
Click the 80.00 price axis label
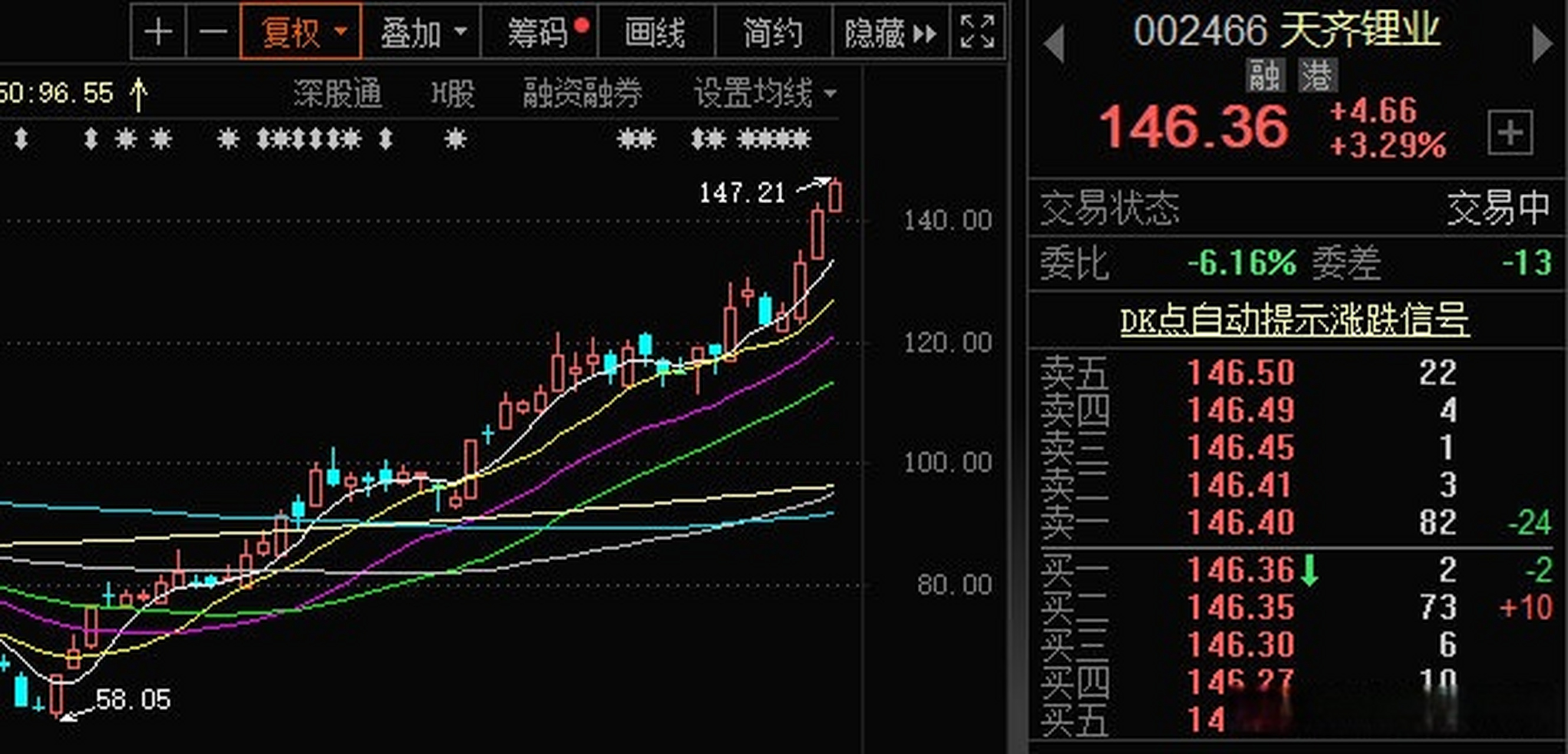(955, 585)
